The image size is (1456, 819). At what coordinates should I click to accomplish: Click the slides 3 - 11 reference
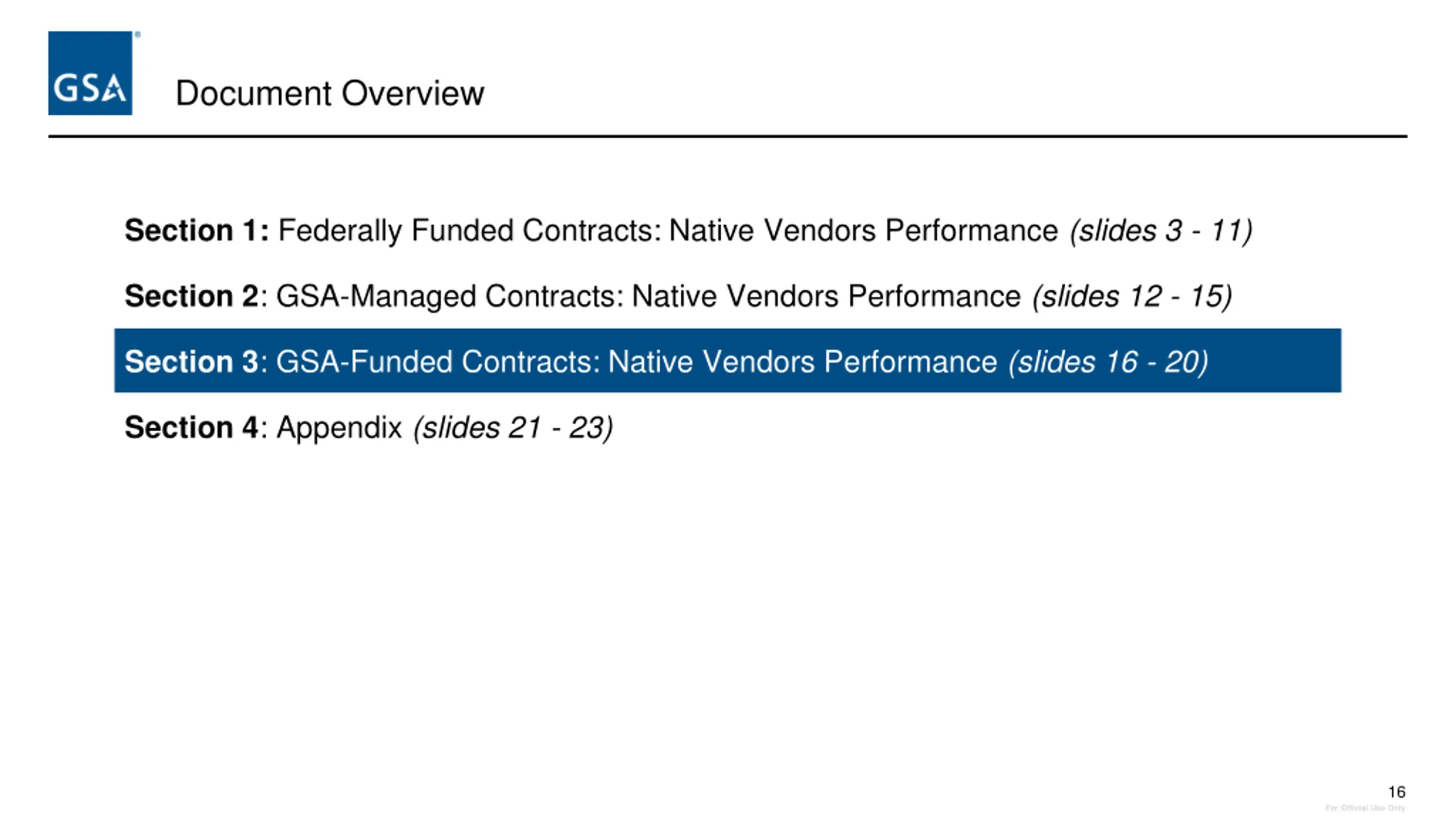click(1161, 230)
